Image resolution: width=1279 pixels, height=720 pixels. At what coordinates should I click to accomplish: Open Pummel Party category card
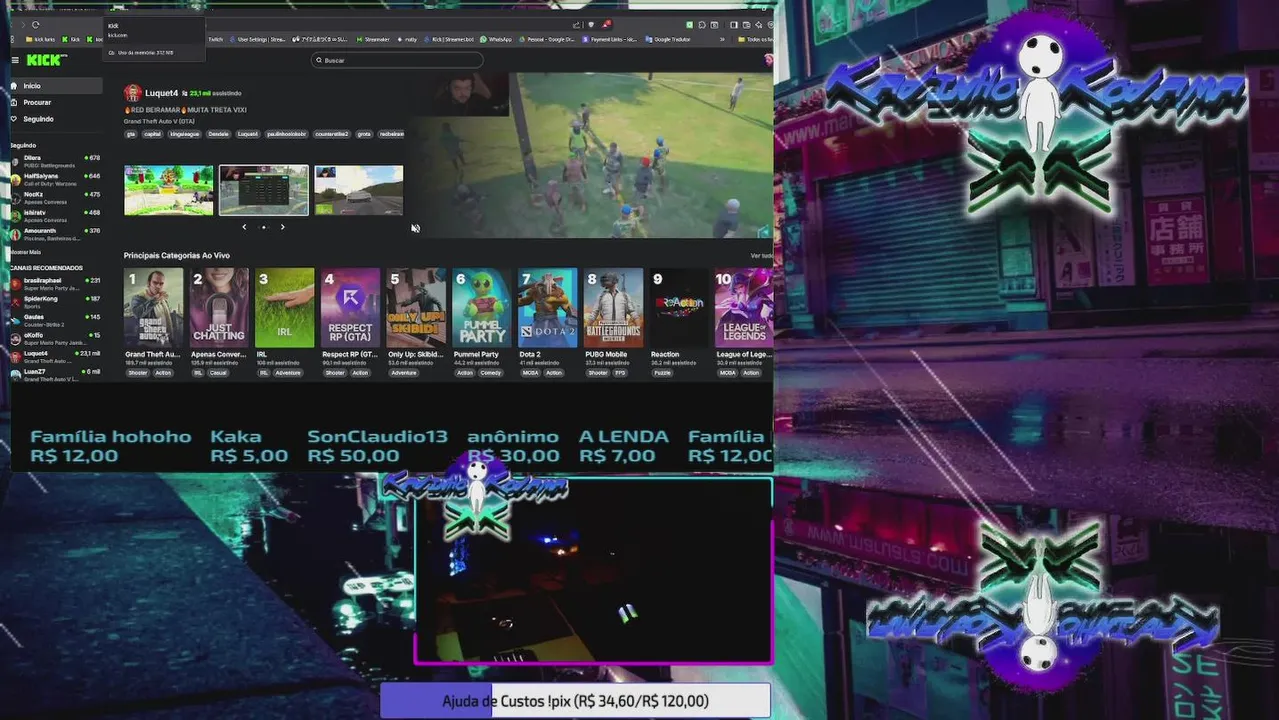click(482, 307)
